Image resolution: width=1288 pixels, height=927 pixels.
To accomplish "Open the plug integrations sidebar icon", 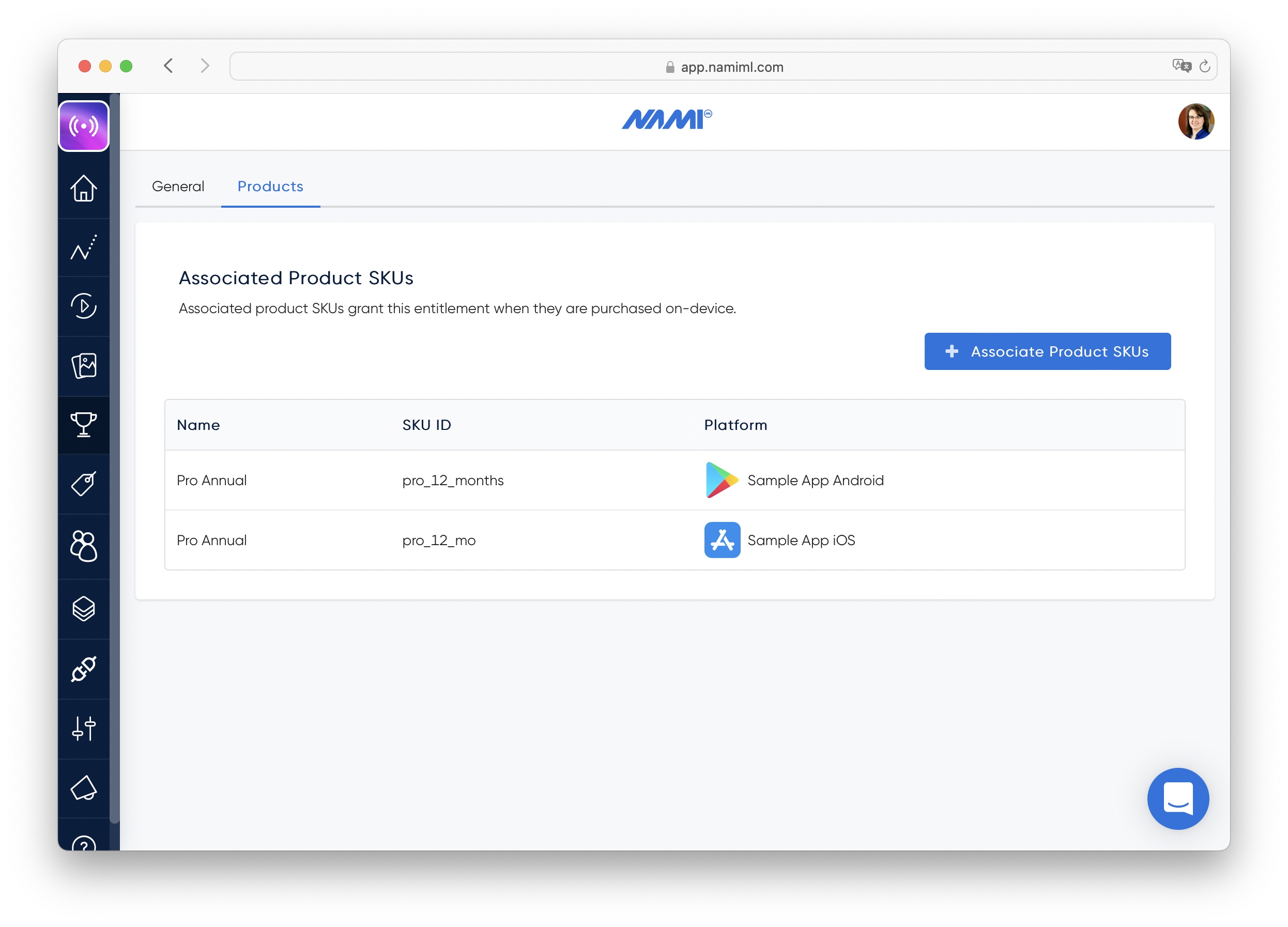I will pyautogui.click(x=84, y=669).
